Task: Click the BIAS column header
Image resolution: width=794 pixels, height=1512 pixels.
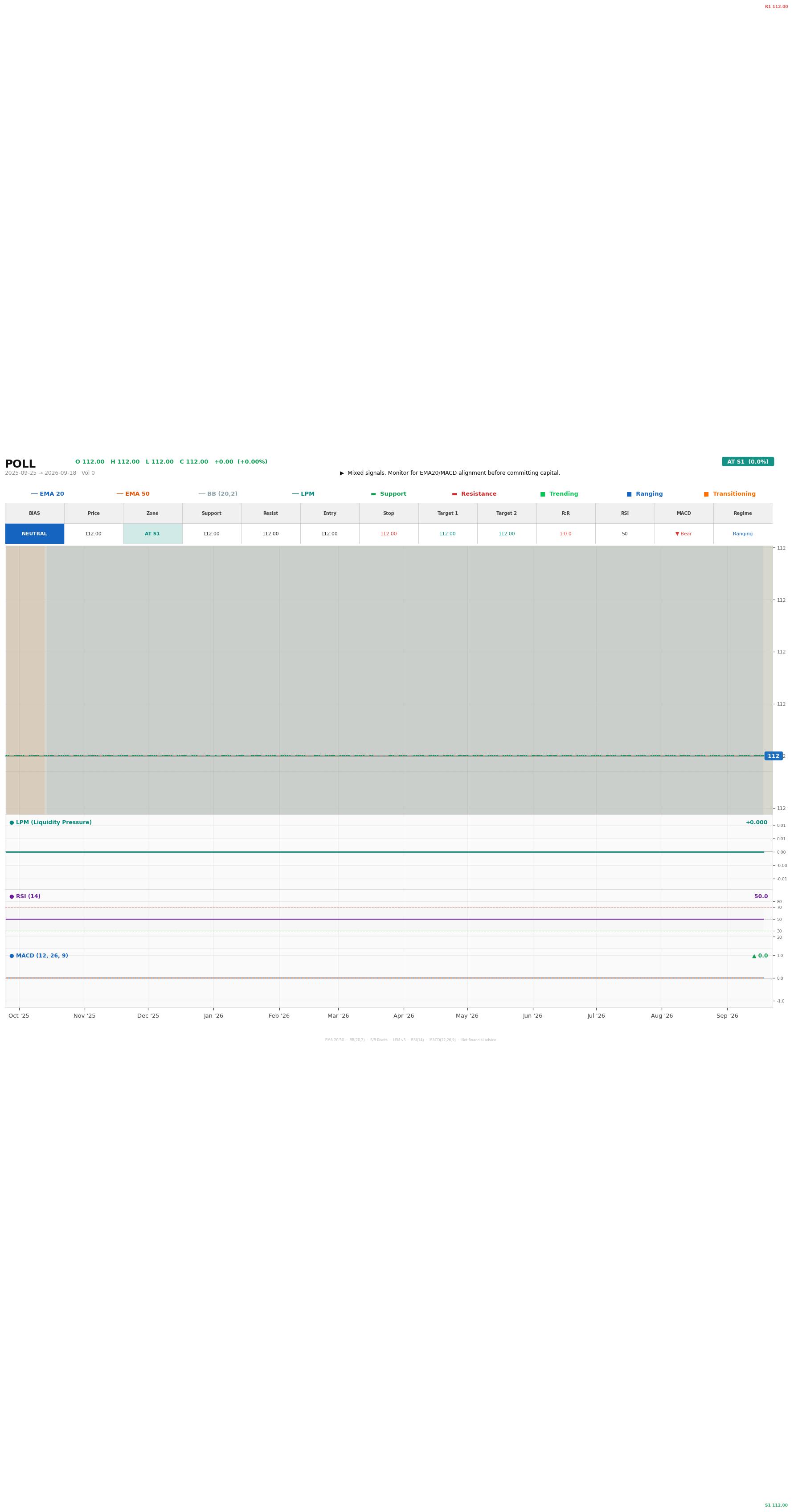Action: tap(35, 514)
